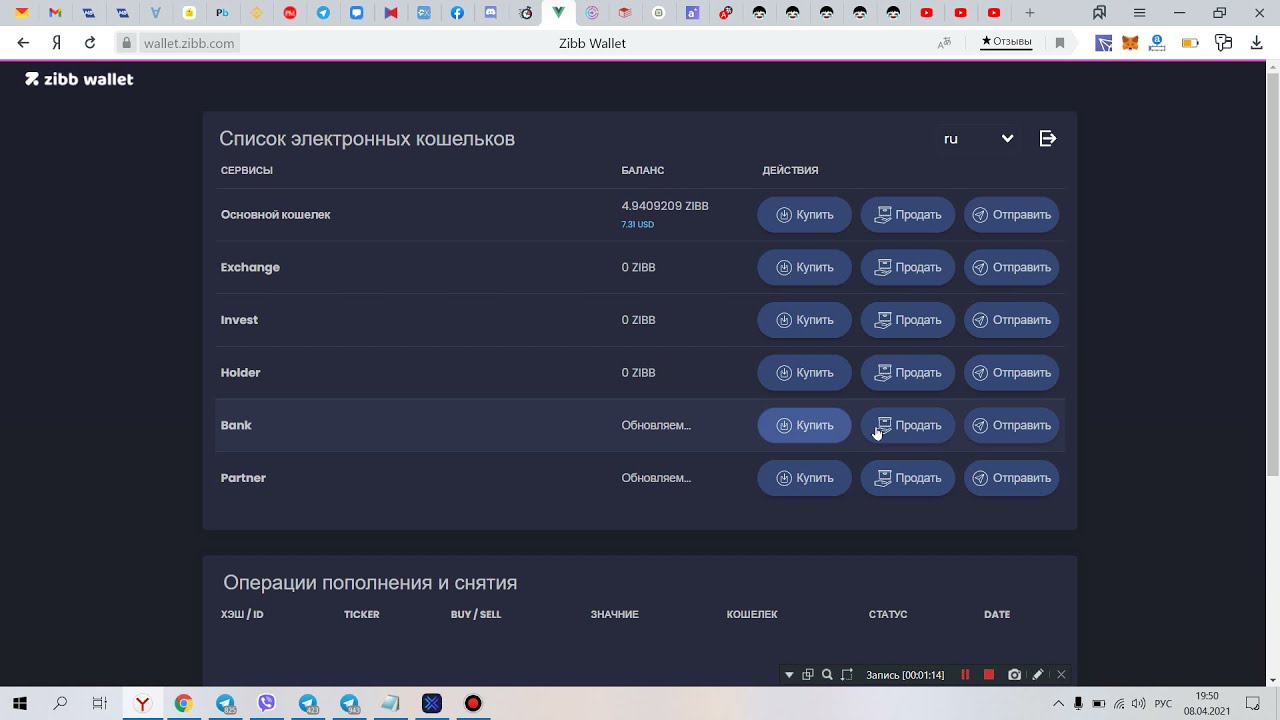Click the logout icon beside language selector
This screenshot has height=720, width=1280.
(1048, 139)
